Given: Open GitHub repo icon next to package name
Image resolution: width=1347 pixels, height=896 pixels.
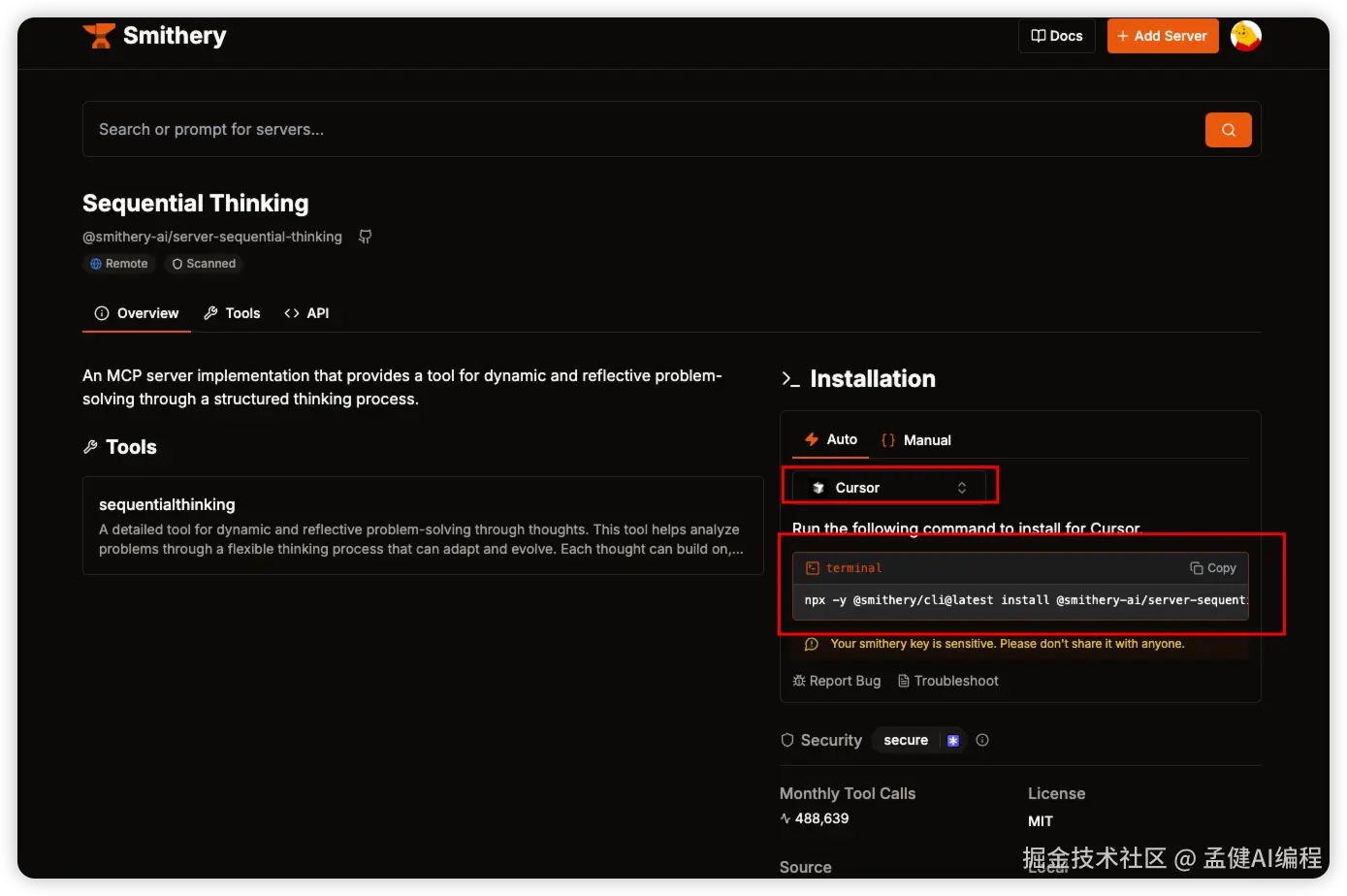Looking at the screenshot, I should pyautogui.click(x=366, y=237).
